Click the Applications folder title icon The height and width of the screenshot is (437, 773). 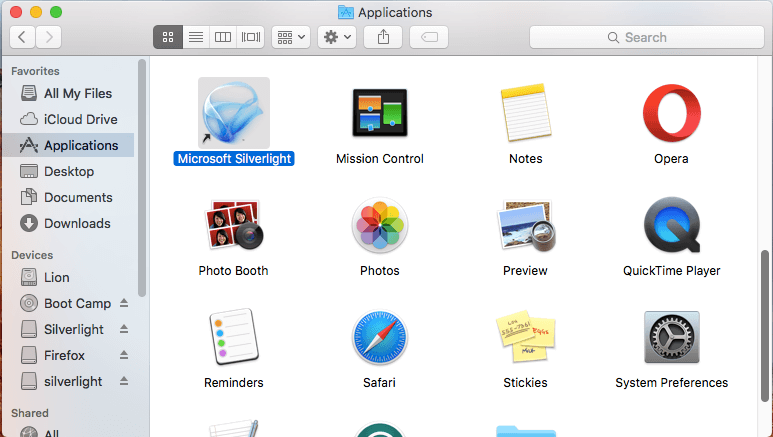coord(346,12)
